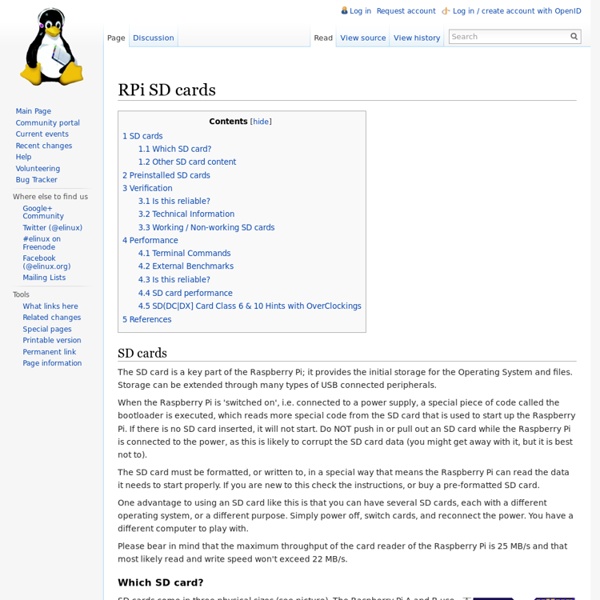Jump to 3.3 Working / Non-working SD cards

coord(206,228)
